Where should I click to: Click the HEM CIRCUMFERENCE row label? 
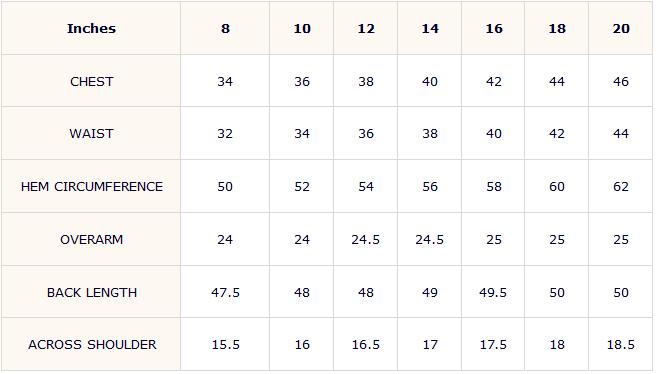click(92, 187)
